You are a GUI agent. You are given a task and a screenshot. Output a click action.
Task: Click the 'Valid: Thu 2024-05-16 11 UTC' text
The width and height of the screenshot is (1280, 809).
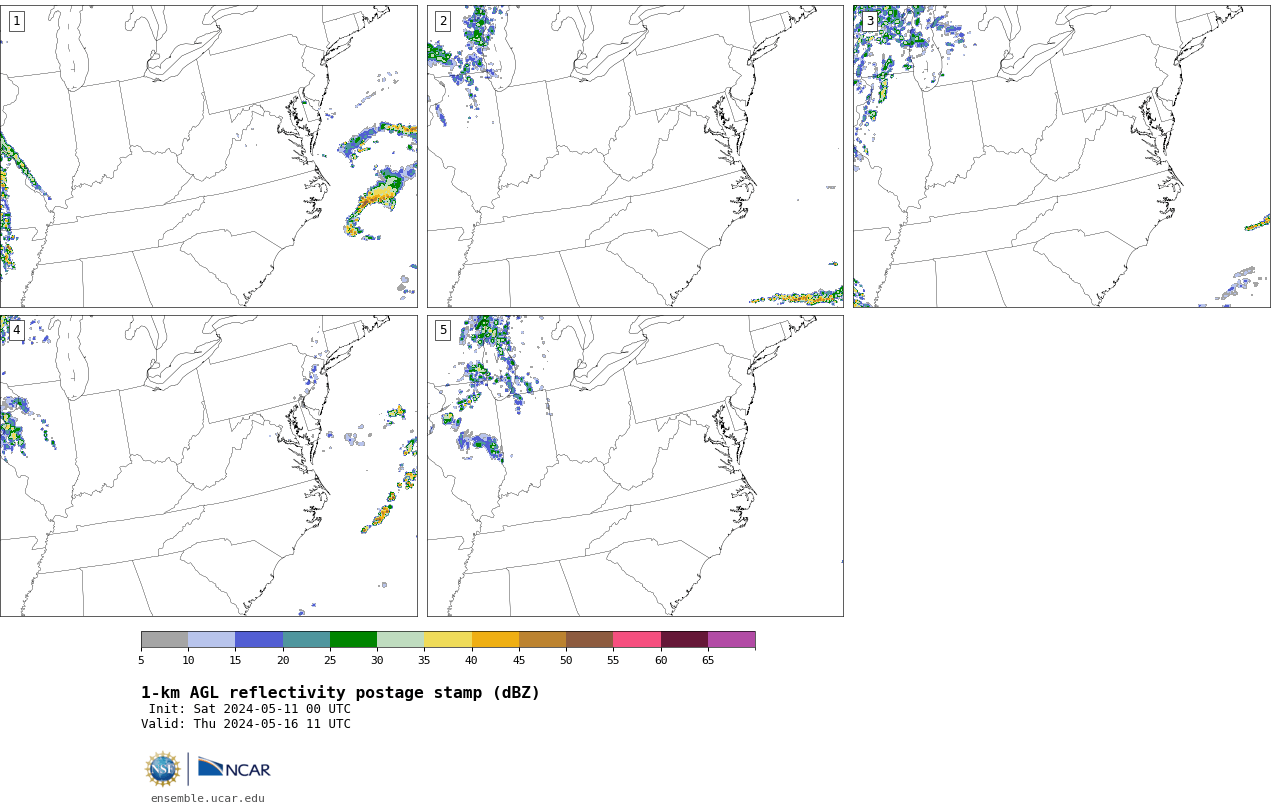(246, 724)
